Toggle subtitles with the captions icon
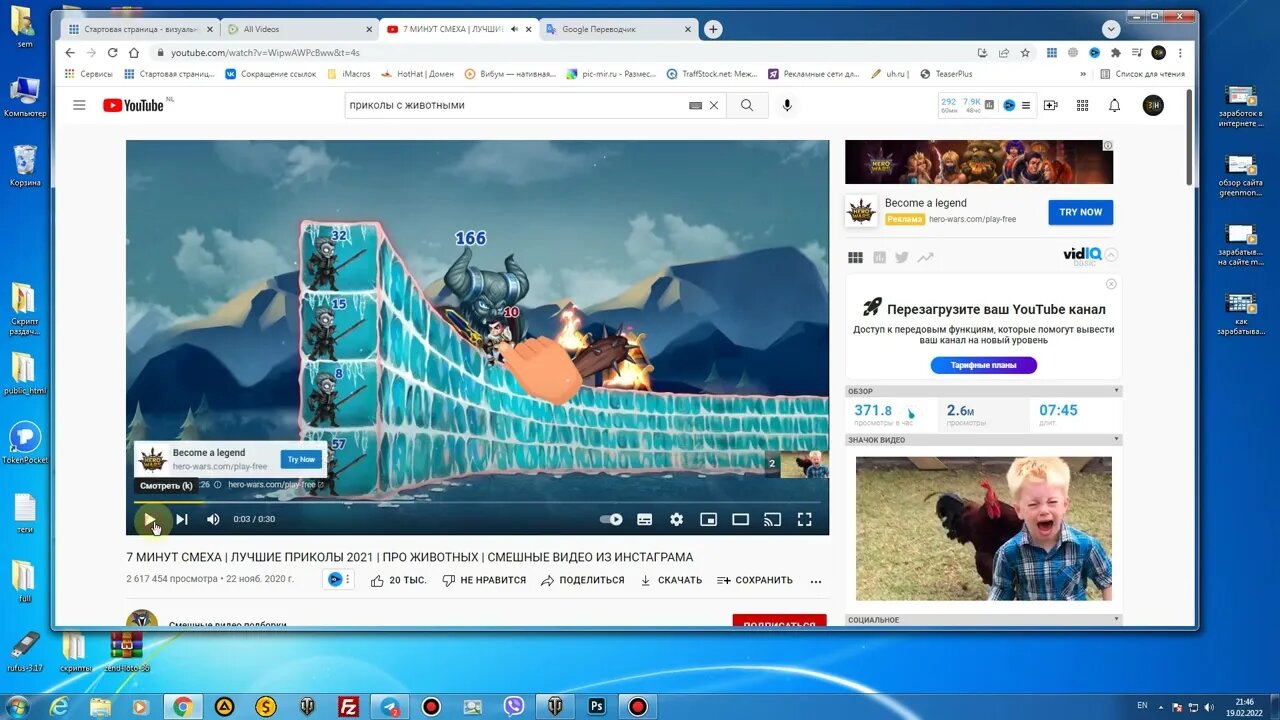1280x720 pixels. pyautogui.click(x=645, y=519)
